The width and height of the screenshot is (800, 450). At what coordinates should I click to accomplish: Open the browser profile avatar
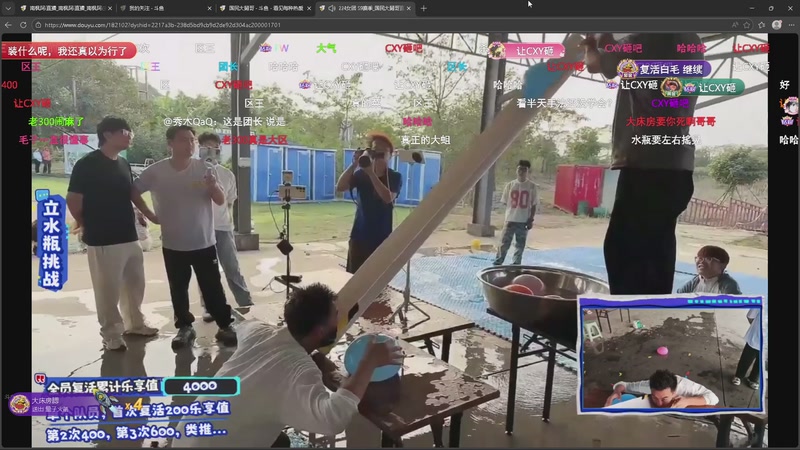[x=777, y=24]
